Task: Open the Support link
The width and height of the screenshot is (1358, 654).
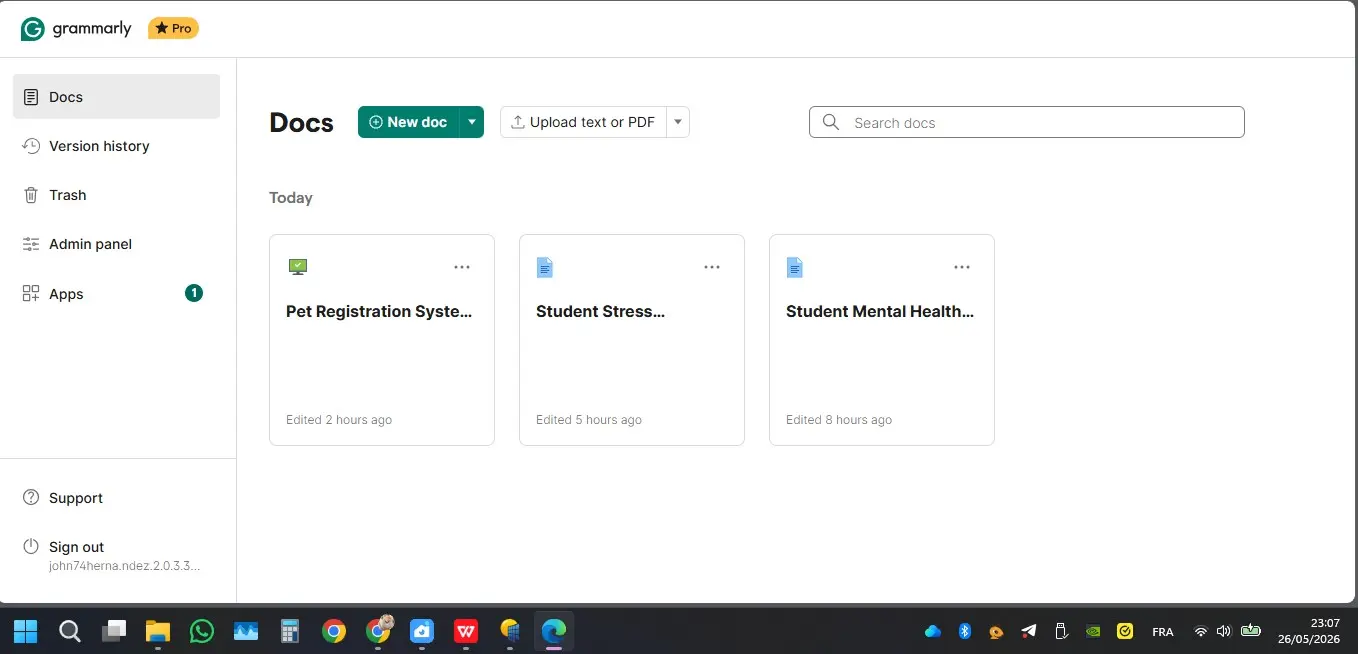Action: click(76, 498)
